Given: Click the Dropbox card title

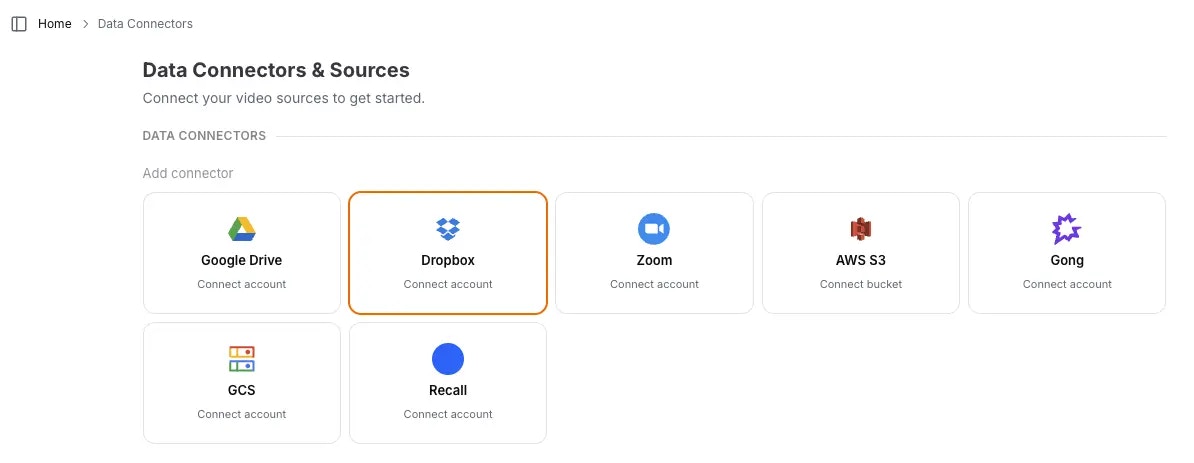Looking at the screenshot, I should click(x=448, y=260).
